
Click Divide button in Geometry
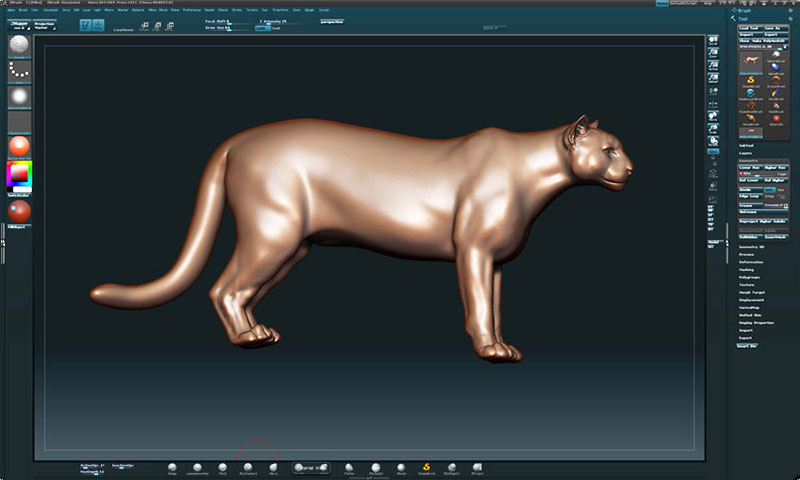click(750, 190)
